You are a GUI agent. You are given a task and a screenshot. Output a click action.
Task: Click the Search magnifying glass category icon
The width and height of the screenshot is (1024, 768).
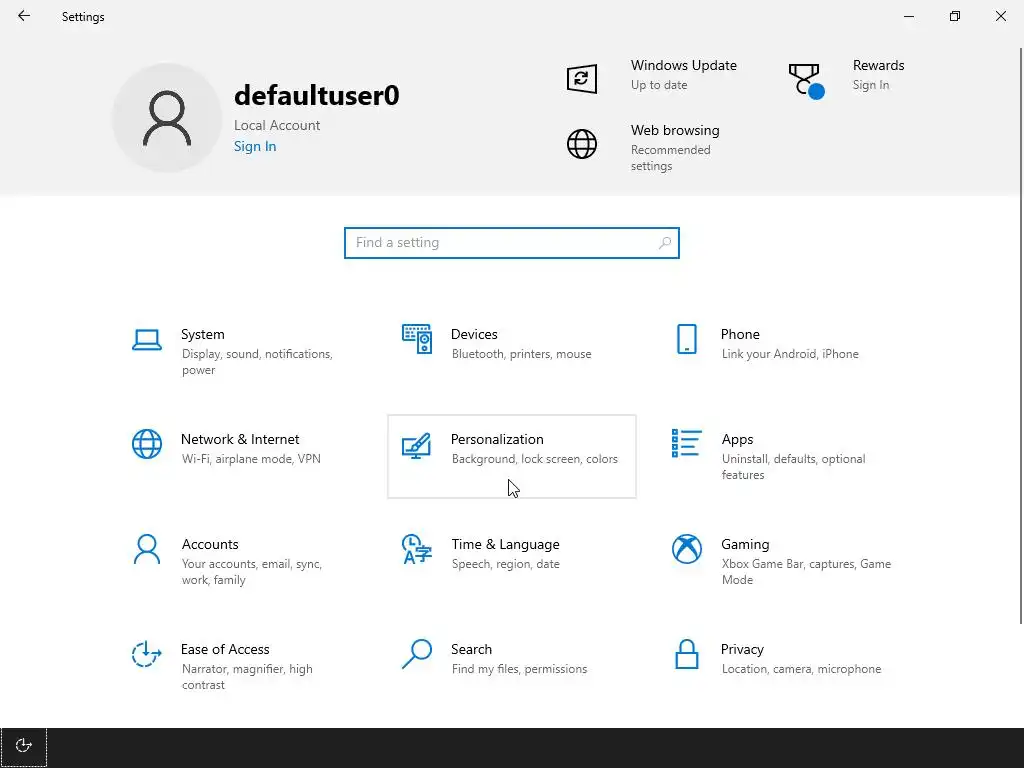pos(417,654)
